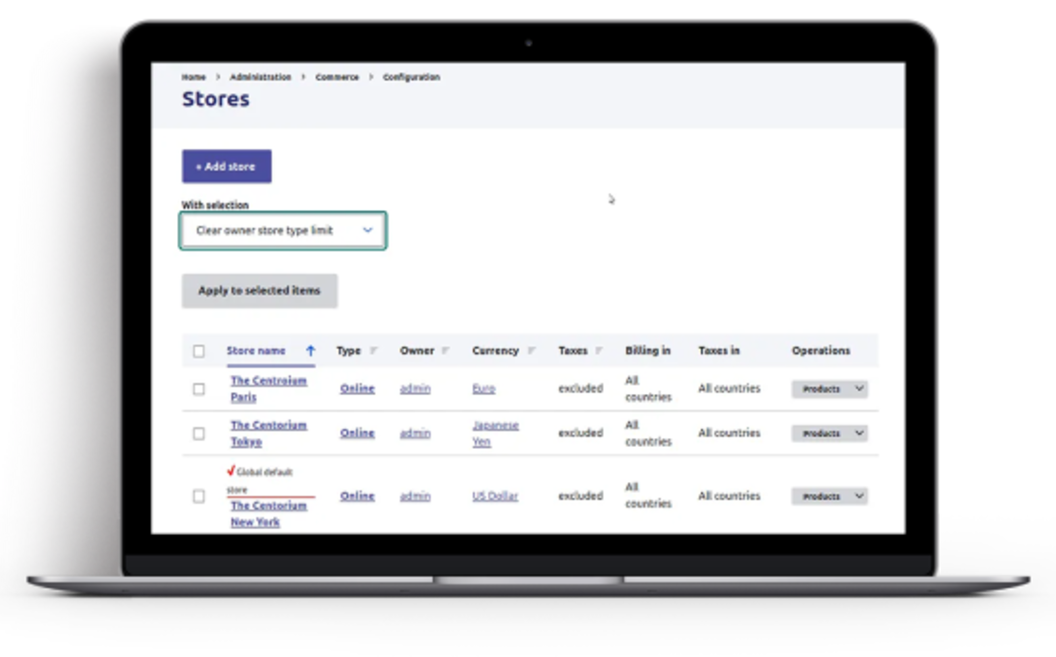Select The Centorium Tokyo row checkbox
The image size is (1056, 657).
(x=199, y=434)
